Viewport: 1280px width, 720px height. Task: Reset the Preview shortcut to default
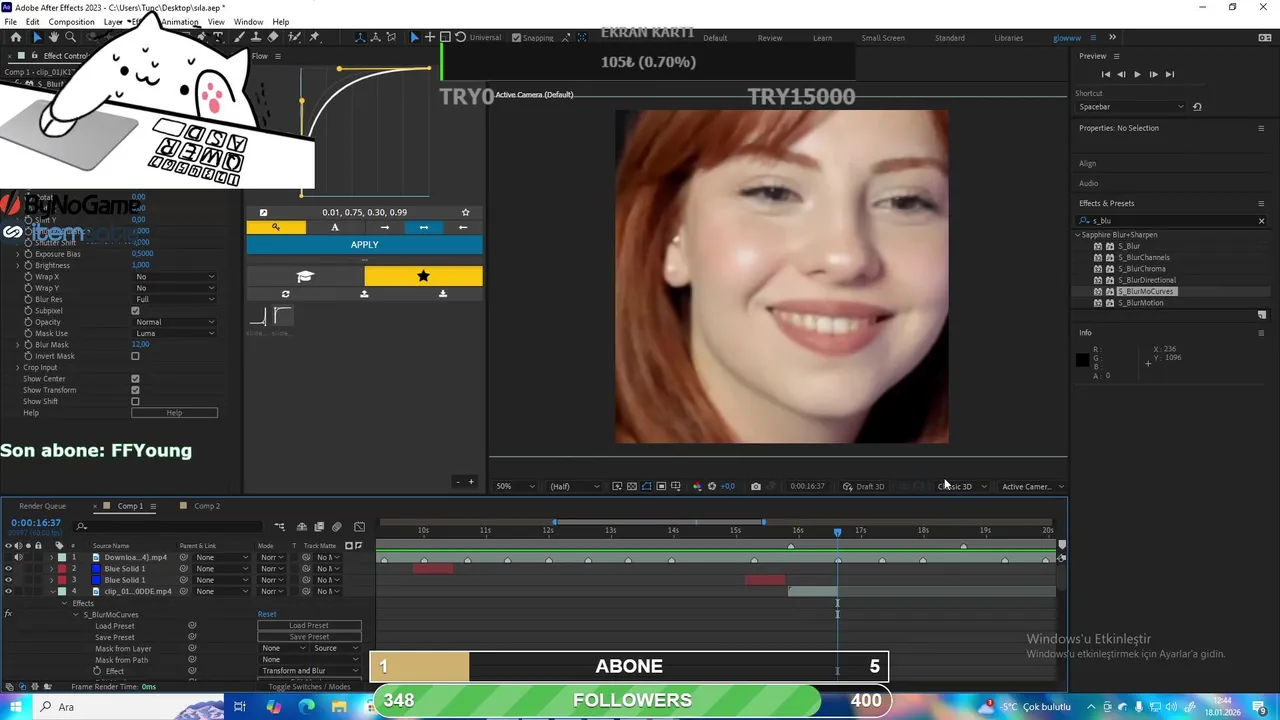(1197, 107)
